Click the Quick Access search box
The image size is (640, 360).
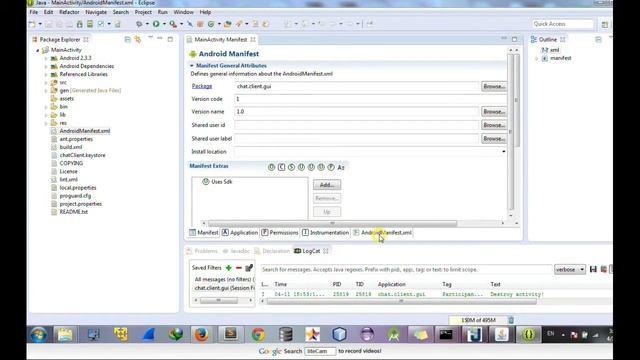click(562, 24)
